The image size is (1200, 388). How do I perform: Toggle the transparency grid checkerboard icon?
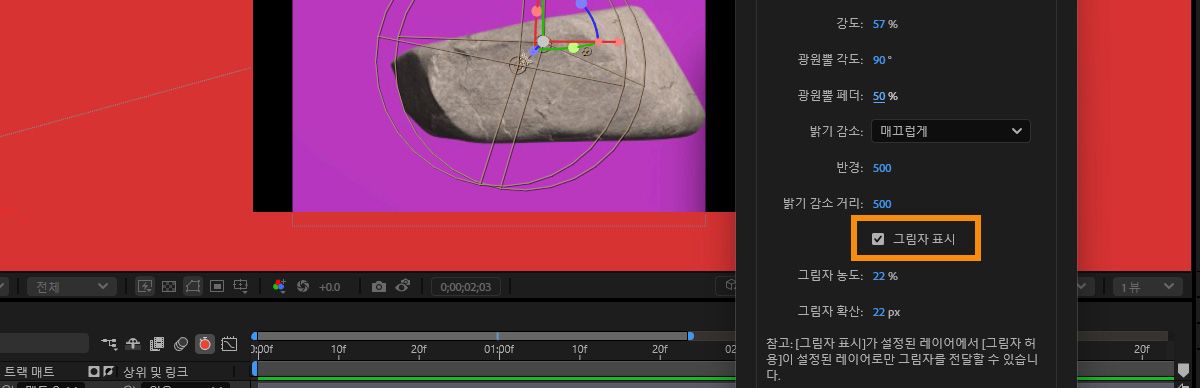click(x=168, y=286)
